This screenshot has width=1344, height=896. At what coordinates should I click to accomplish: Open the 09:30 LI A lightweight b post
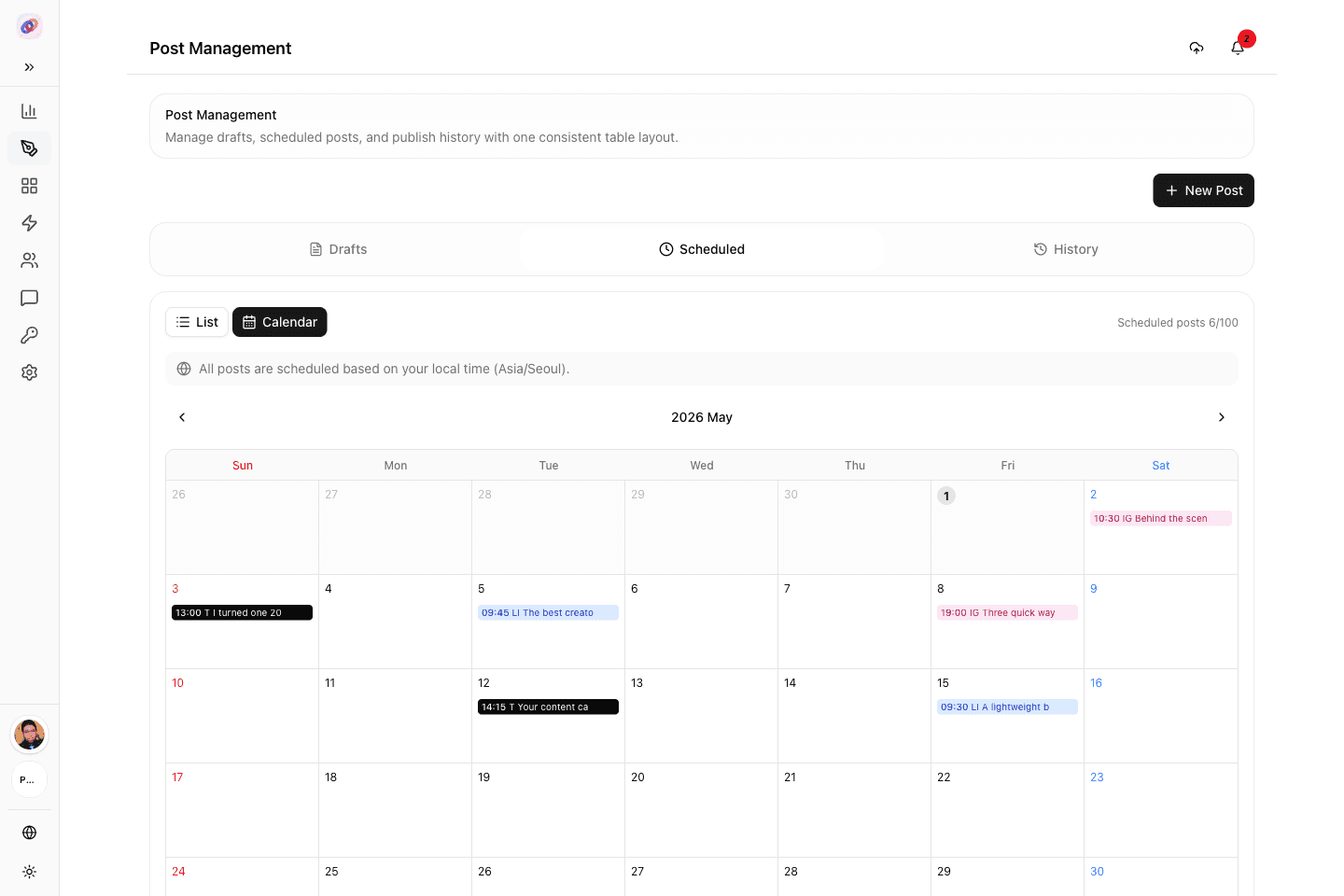[x=1007, y=707]
